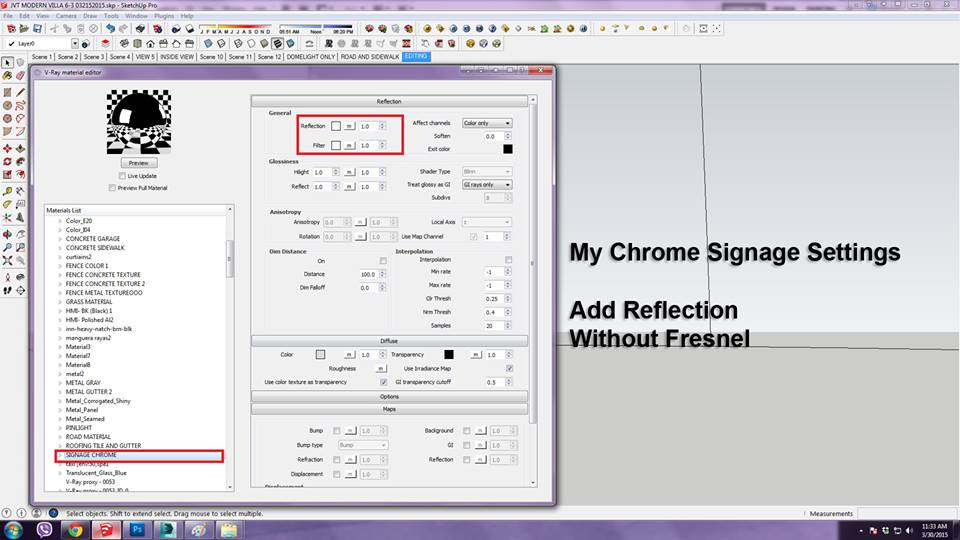Select the Line pencil tool
The image size is (960, 540).
(x=20, y=92)
